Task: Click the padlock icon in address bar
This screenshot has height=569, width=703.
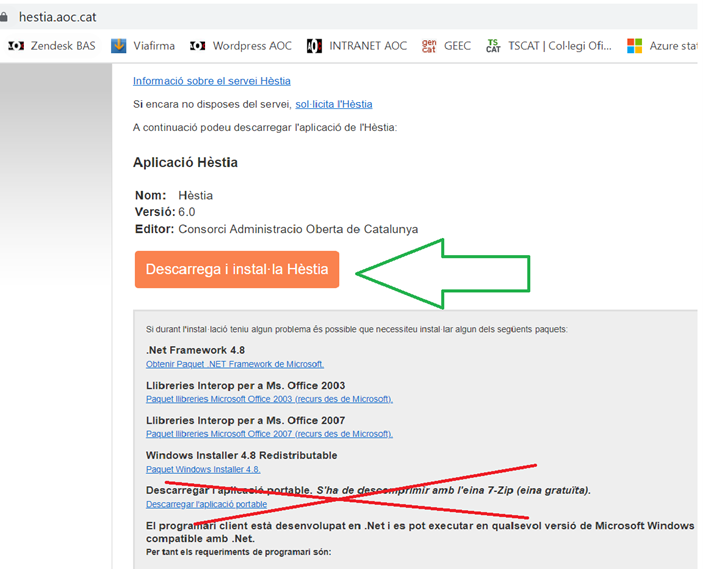Action: [7, 17]
